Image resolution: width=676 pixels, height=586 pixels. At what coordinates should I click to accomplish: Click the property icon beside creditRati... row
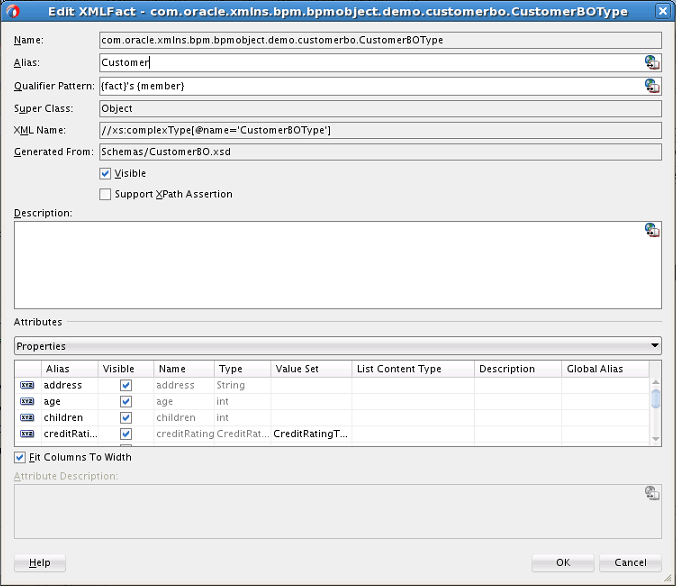click(x=27, y=434)
